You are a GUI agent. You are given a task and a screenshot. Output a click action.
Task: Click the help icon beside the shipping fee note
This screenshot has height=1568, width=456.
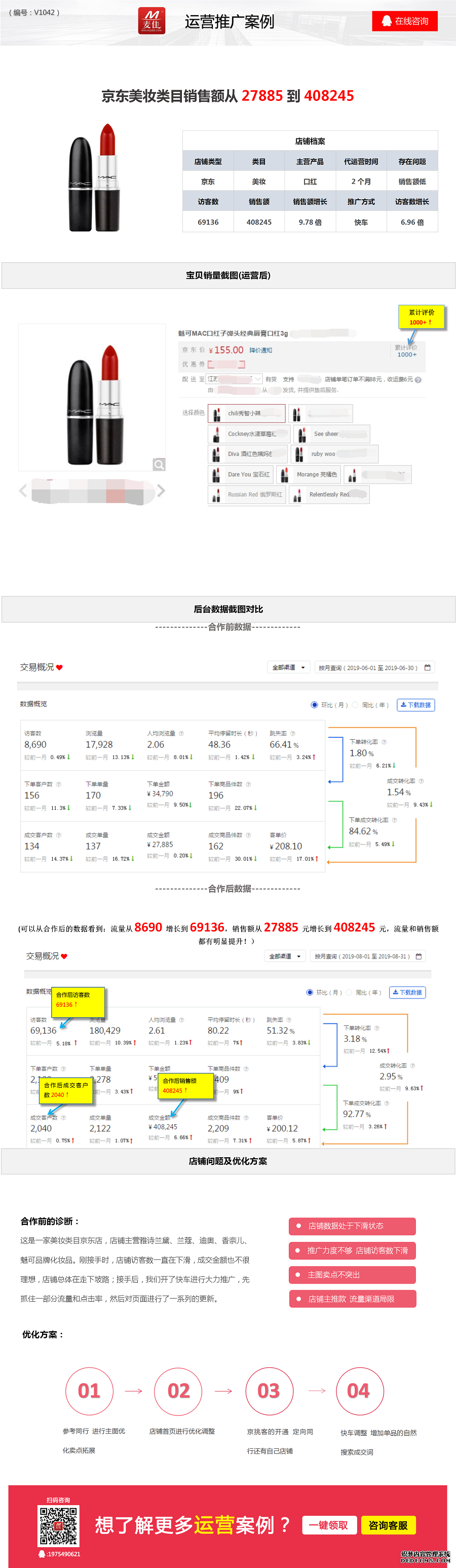point(419,380)
